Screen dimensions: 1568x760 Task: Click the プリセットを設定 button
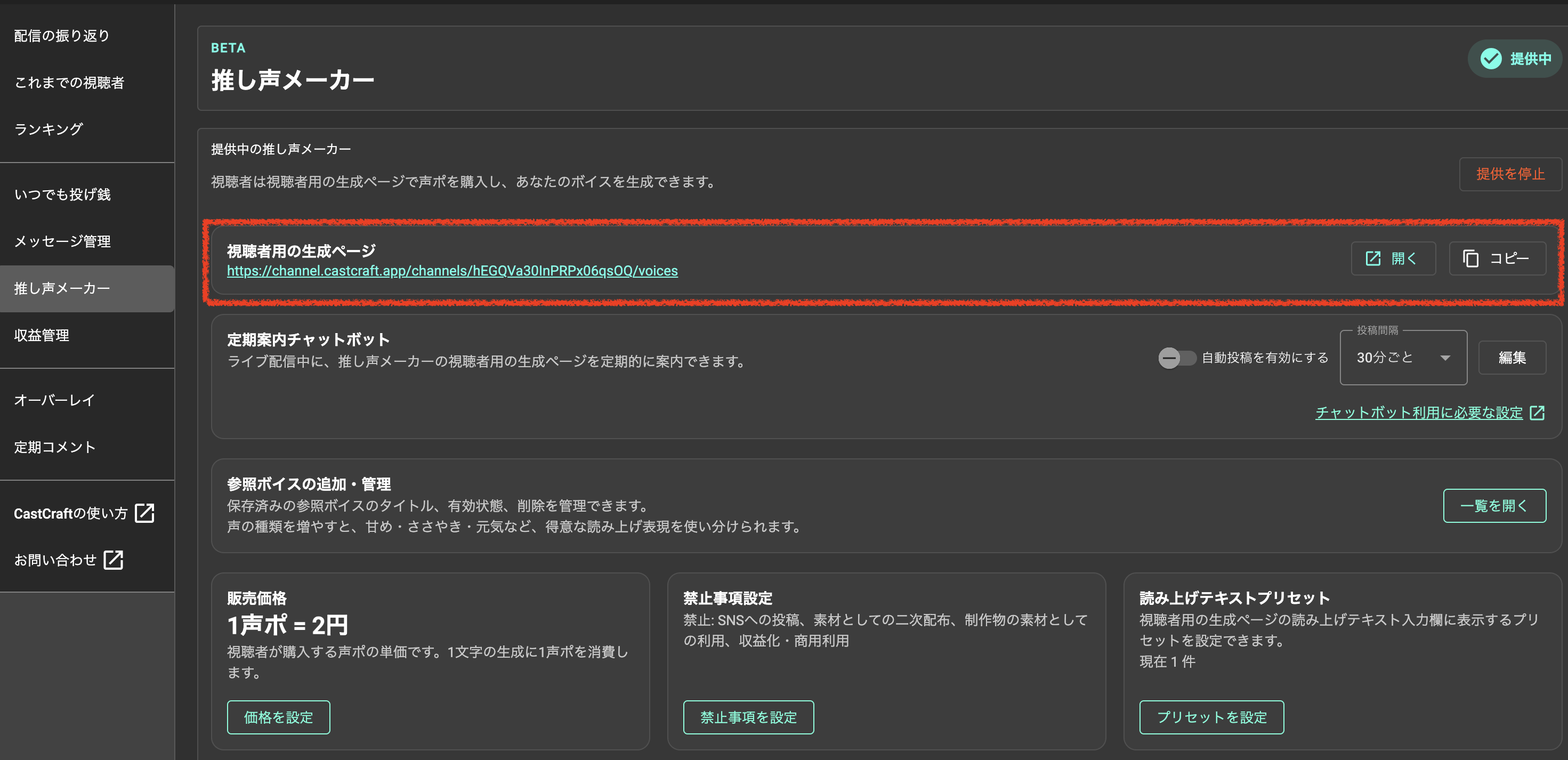click(x=1211, y=717)
